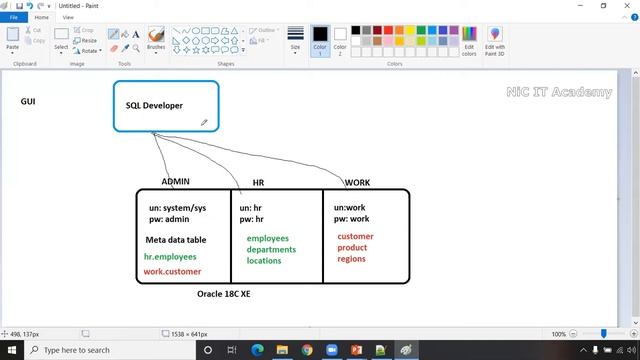The image size is (640, 360).
Task: Open the File menu
Action: (x=14, y=17)
